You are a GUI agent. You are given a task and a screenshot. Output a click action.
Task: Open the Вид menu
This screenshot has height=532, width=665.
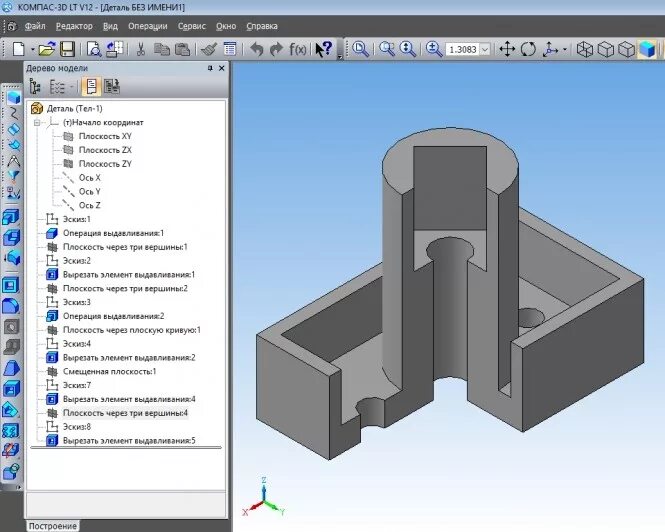[x=110, y=26]
